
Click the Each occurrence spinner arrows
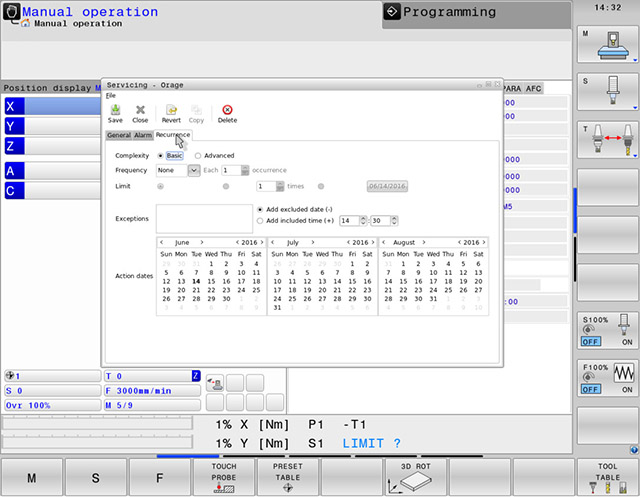245,170
